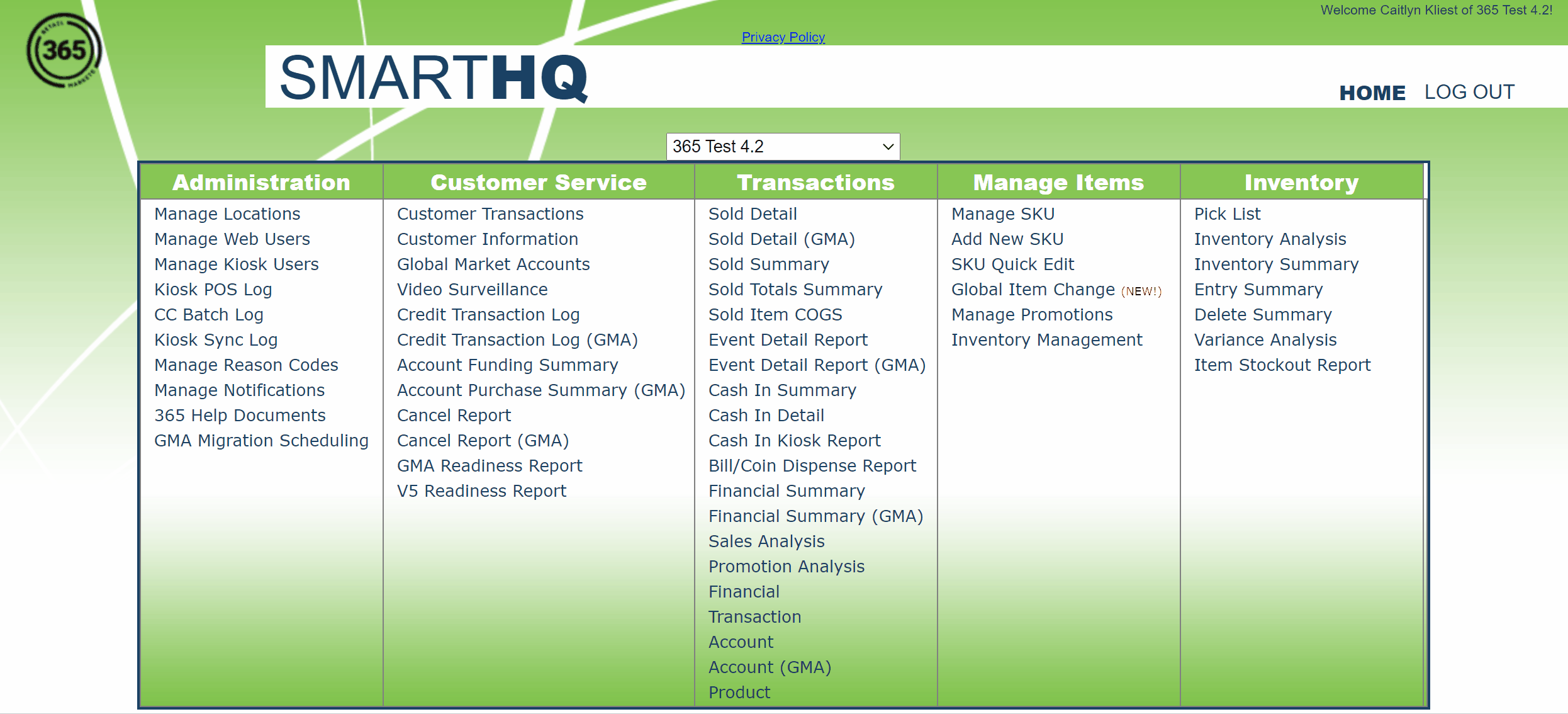Image resolution: width=1568 pixels, height=714 pixels.
Task: Open Variance Analysis
Action: point(1265,340)
